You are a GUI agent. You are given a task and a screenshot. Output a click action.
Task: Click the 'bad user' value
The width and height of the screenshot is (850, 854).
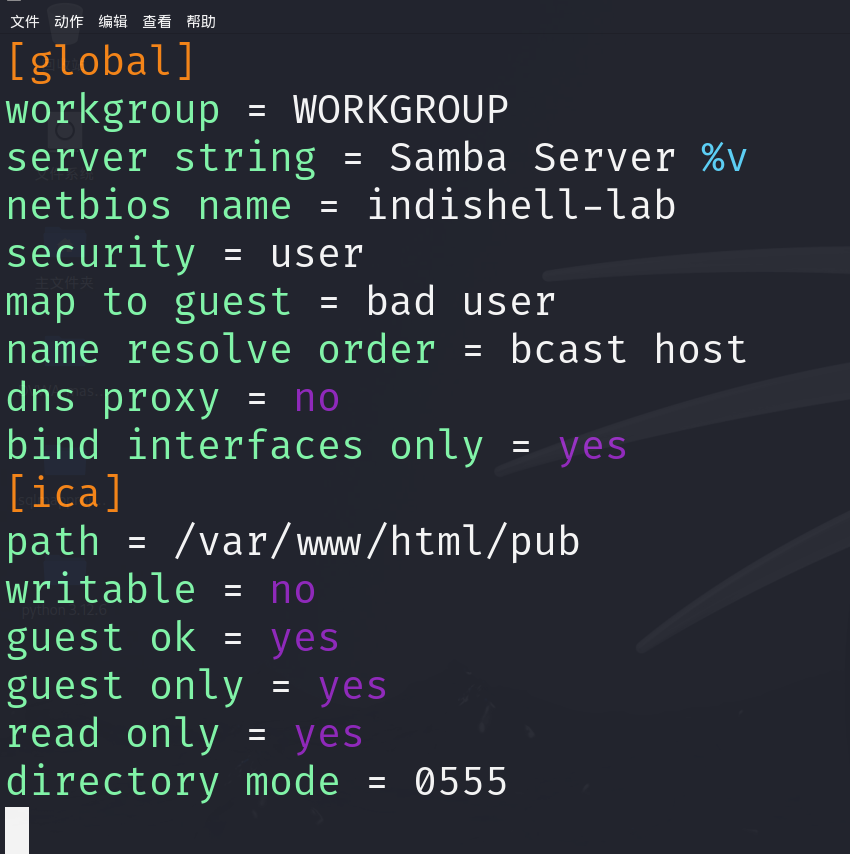pos(461,301)
